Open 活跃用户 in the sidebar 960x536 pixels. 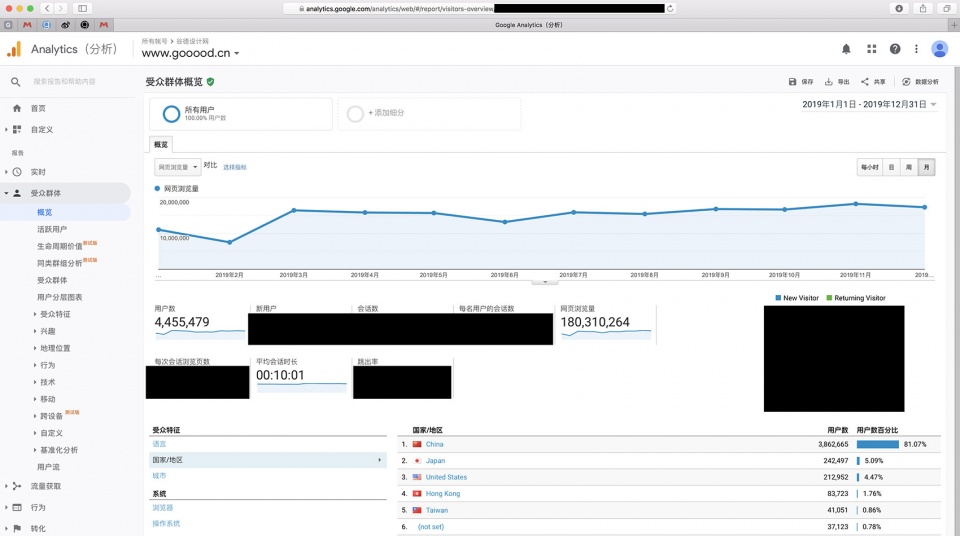pos(52,229)
